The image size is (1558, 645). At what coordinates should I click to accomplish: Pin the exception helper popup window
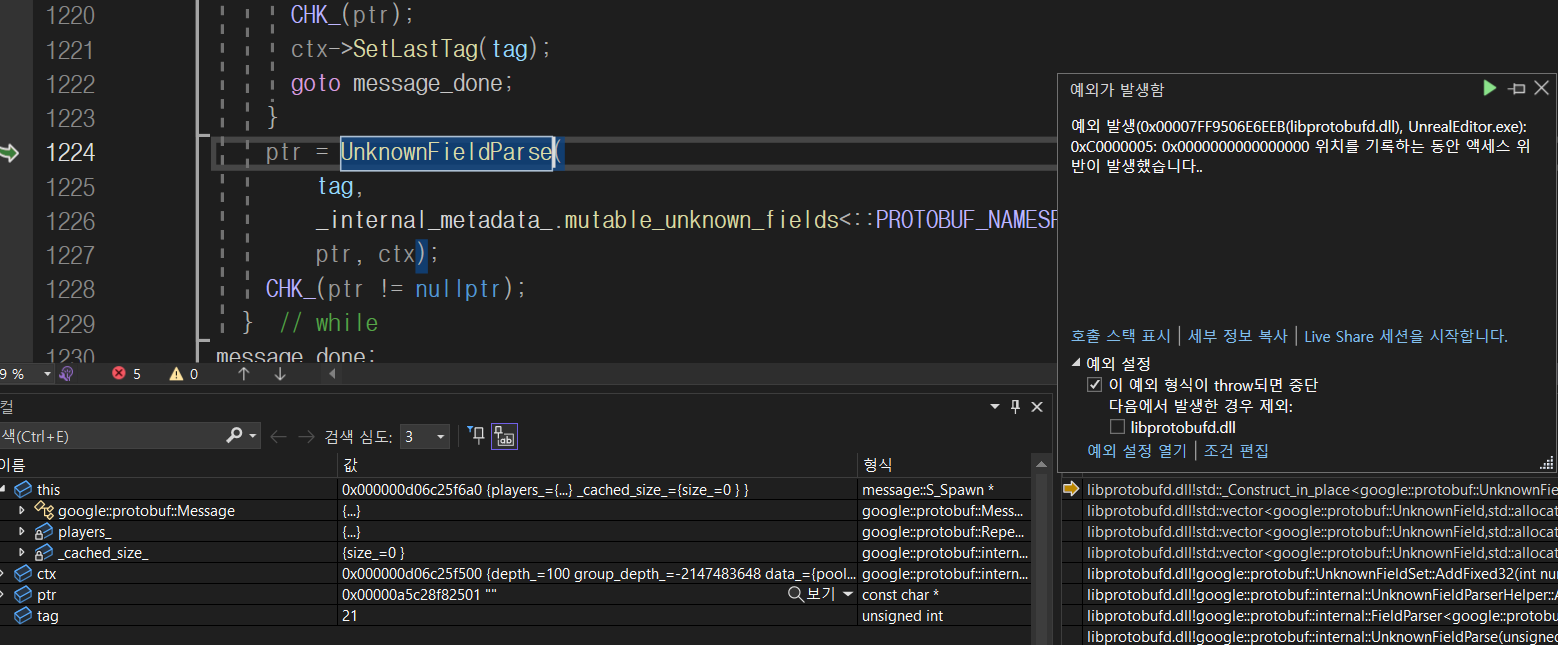point(1515,87)
